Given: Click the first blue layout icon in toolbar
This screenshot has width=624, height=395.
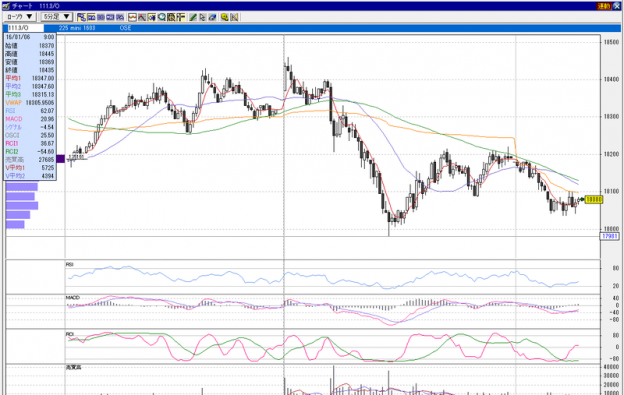Looking at the screenshot, I should [x=81, y=17].
